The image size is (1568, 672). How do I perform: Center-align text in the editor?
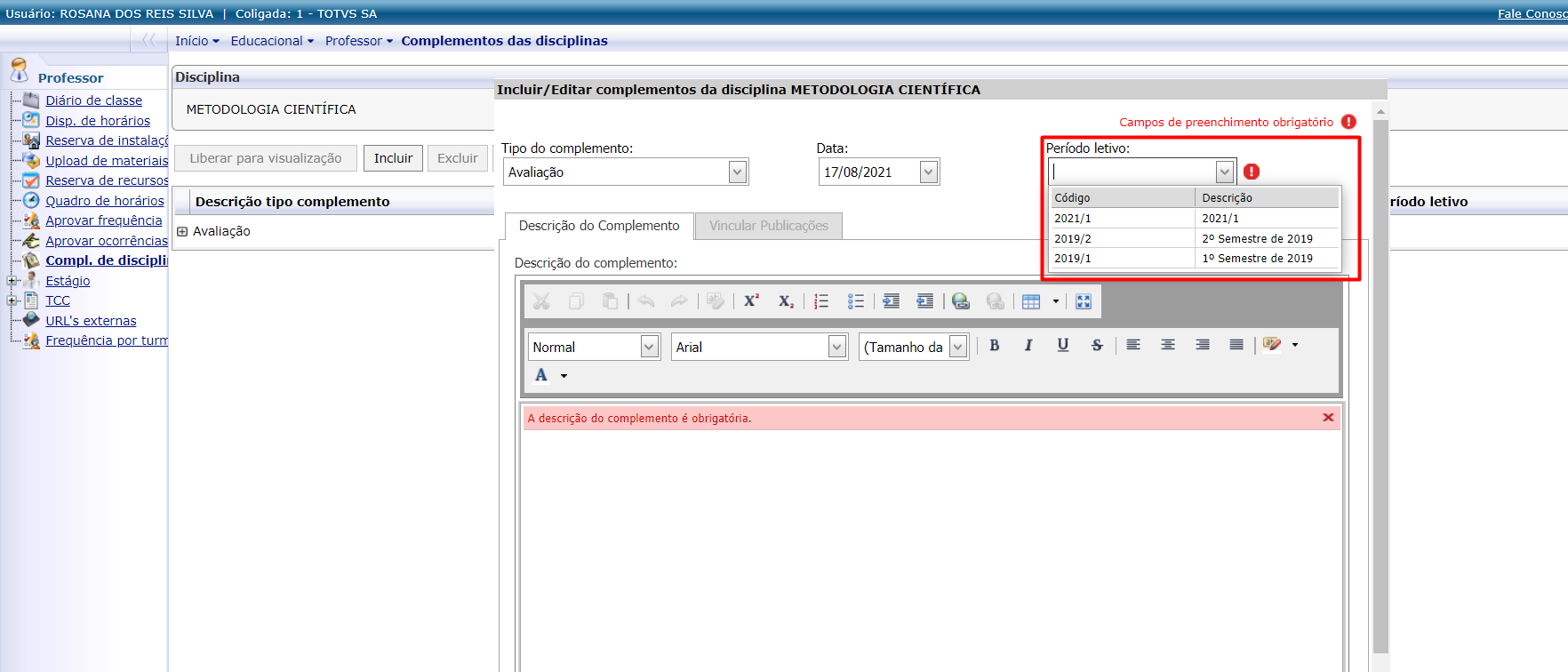click(1168, 345)
